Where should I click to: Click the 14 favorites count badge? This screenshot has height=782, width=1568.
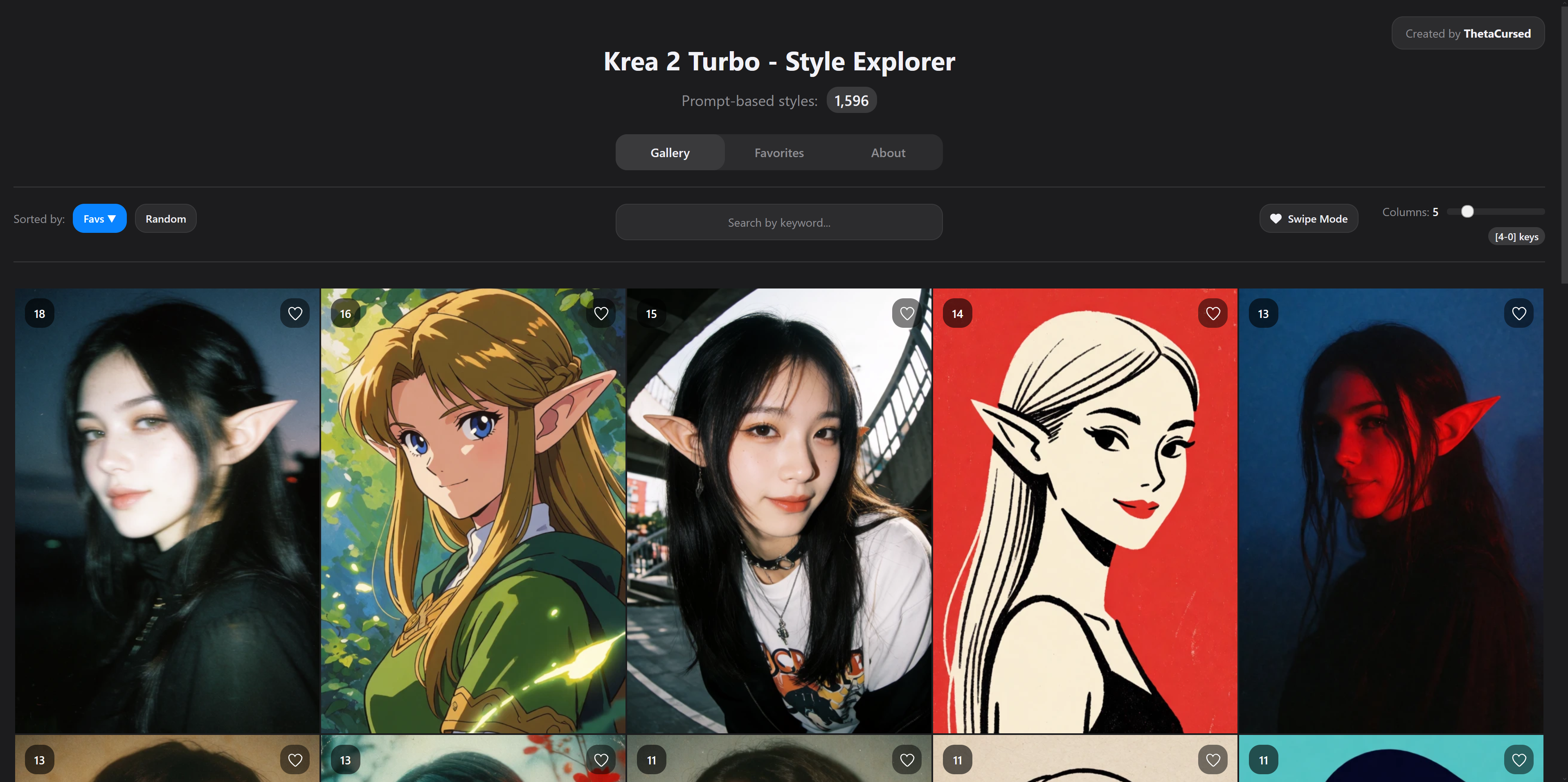pyautogui.click(x=958, y=313)
